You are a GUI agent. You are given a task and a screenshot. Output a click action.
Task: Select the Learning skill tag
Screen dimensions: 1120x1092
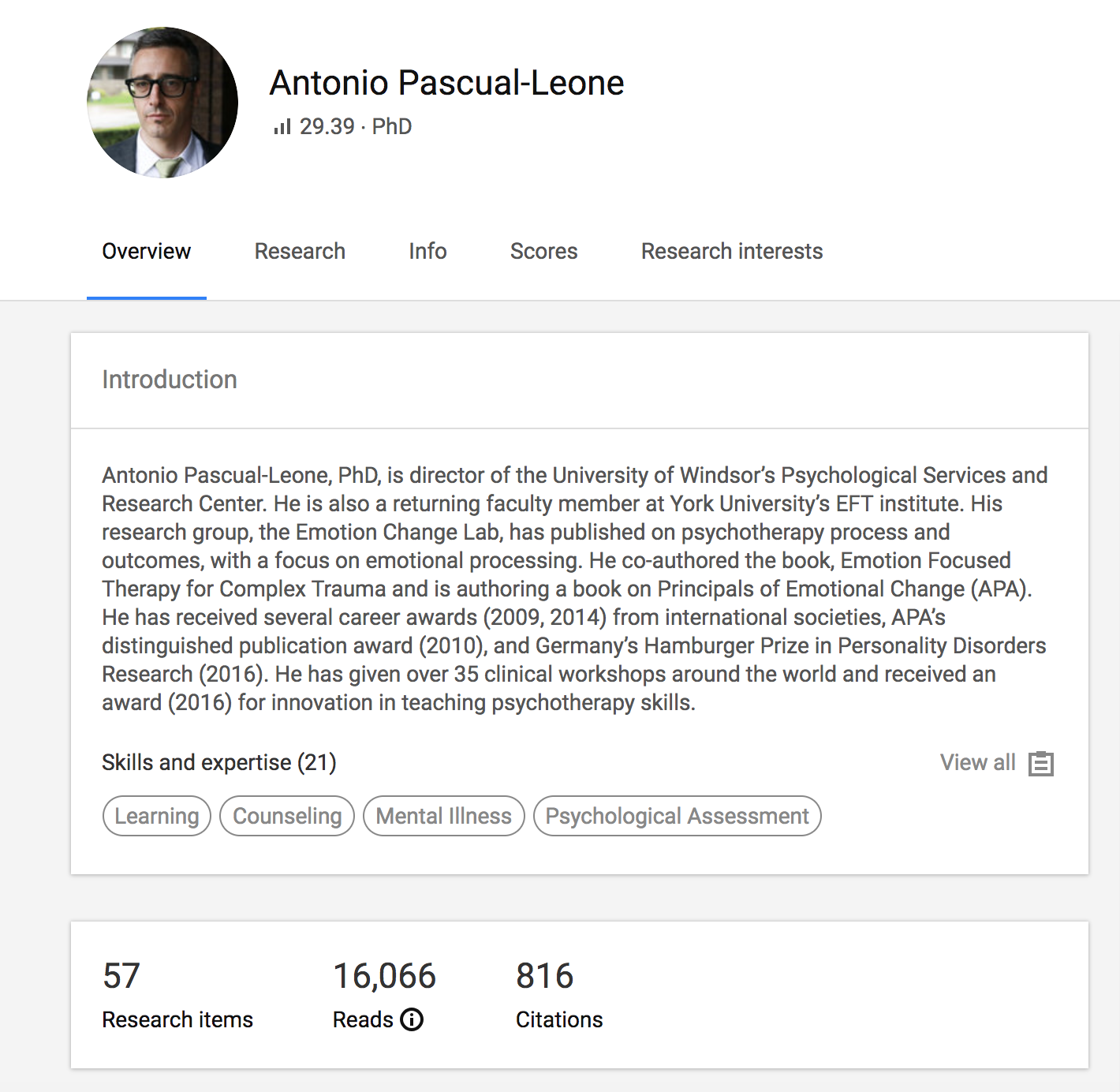point(157,816)
